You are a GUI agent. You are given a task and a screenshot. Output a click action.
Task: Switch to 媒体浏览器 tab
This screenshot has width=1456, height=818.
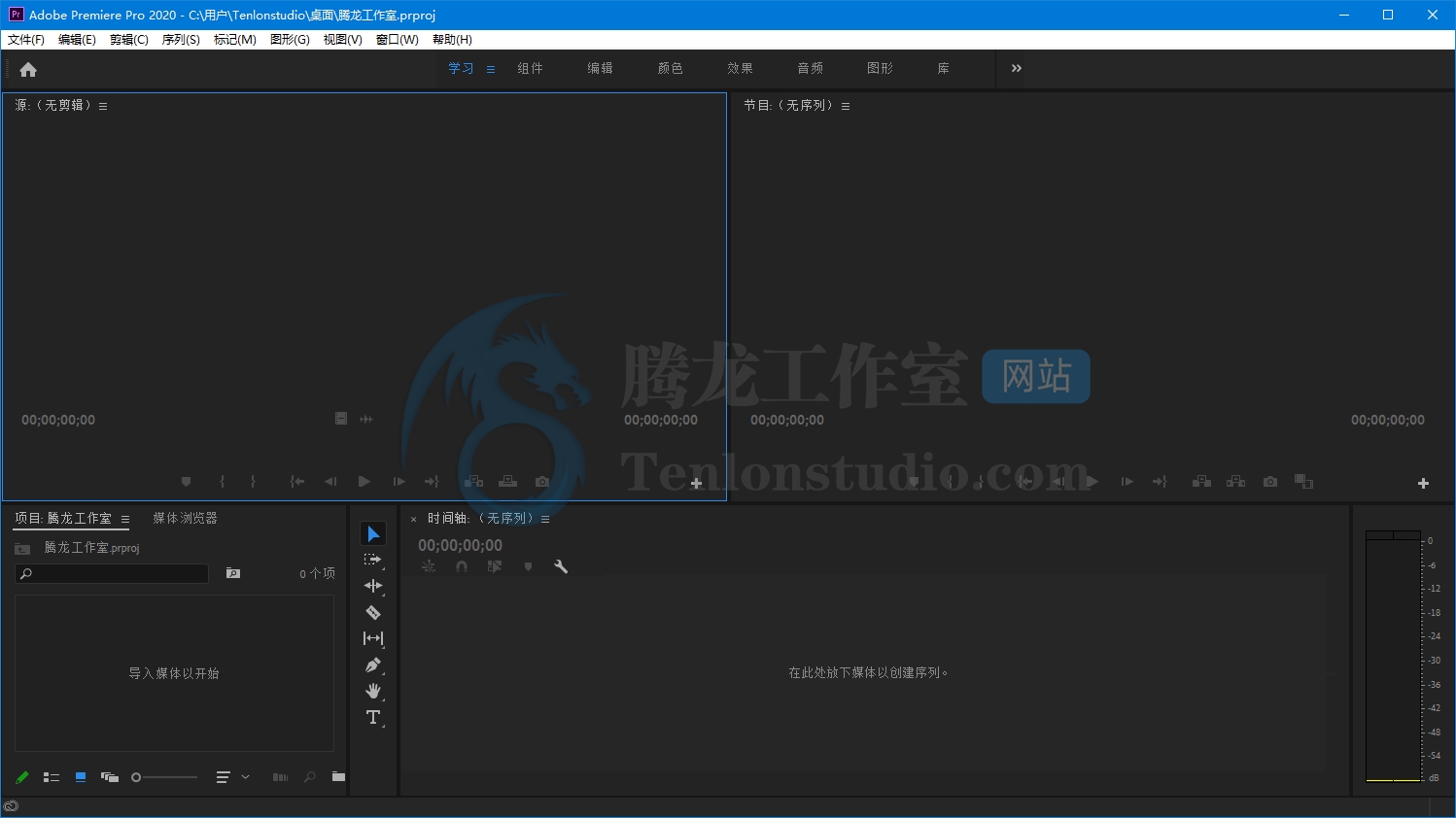(x=185, y=519)
